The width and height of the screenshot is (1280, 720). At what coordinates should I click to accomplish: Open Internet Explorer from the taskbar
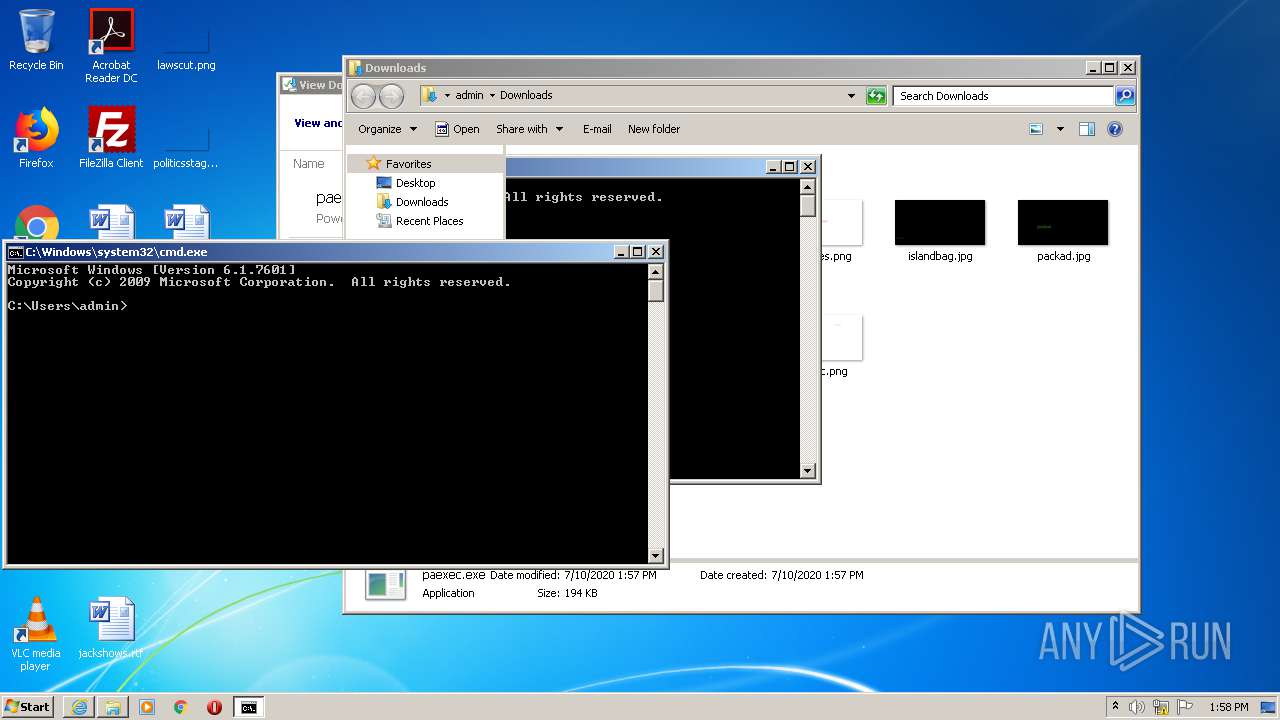[80, 707]
